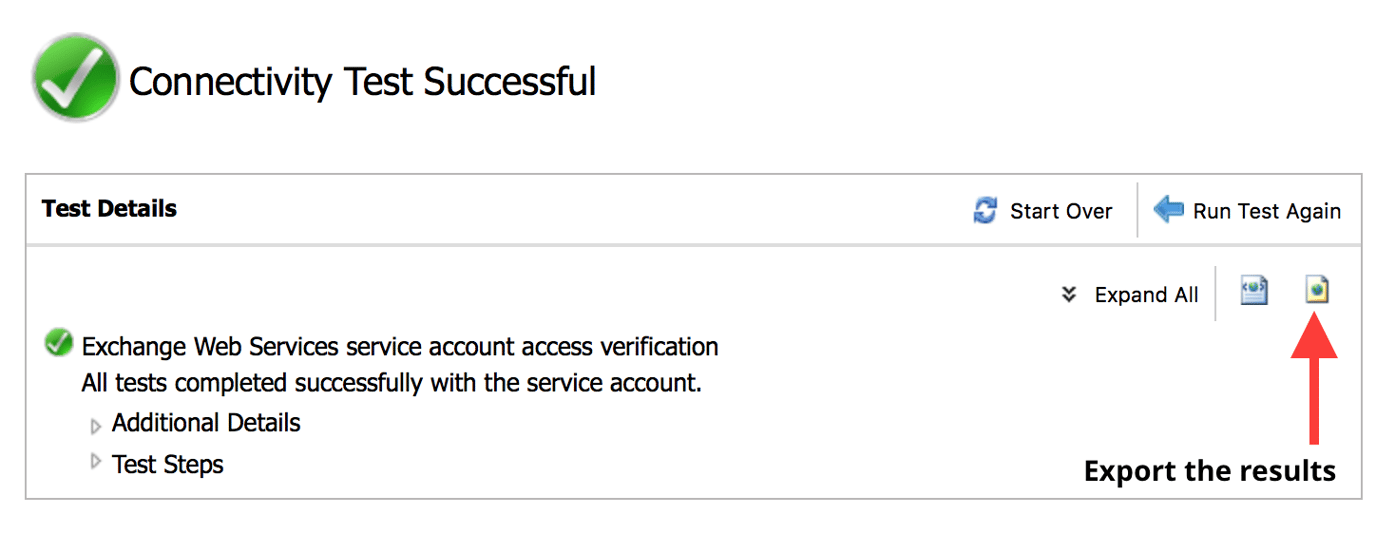The height and width of the screenshot is (534, 1376).
Task: Click the 'All tests completed successfully' message
Action: pos(391,383)
